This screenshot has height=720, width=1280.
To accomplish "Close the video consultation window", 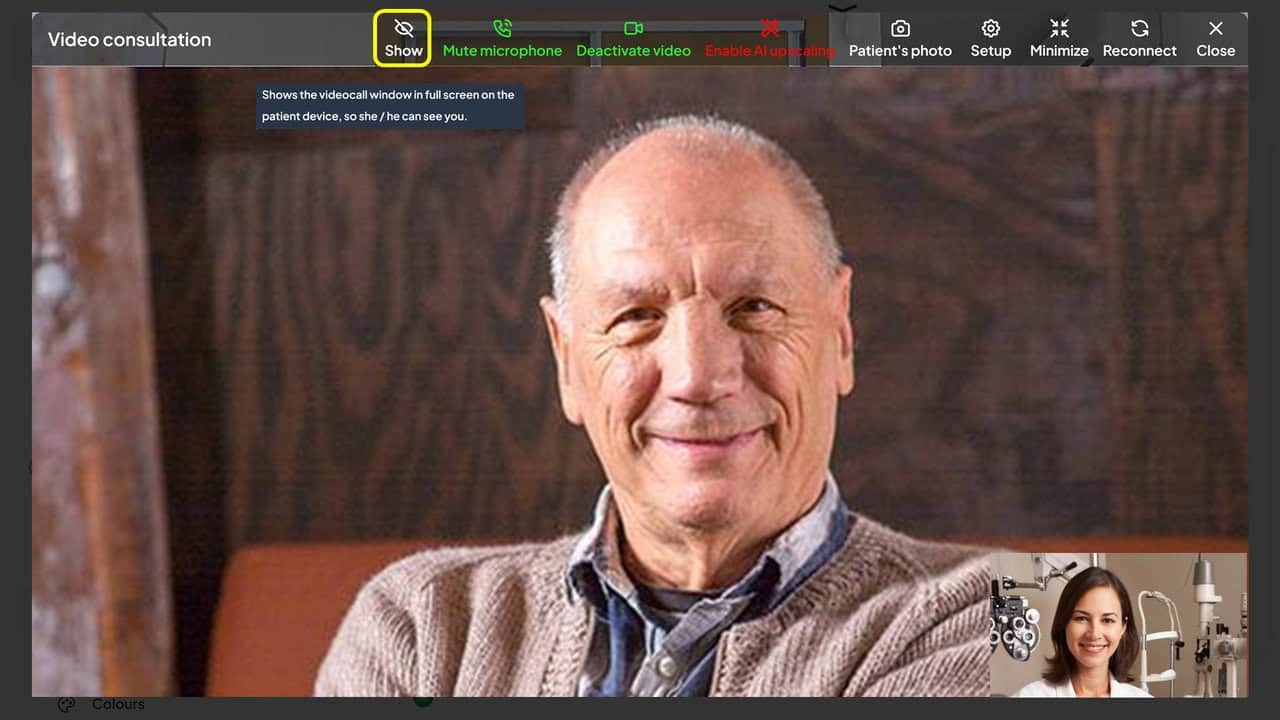I will point(1215,38).
